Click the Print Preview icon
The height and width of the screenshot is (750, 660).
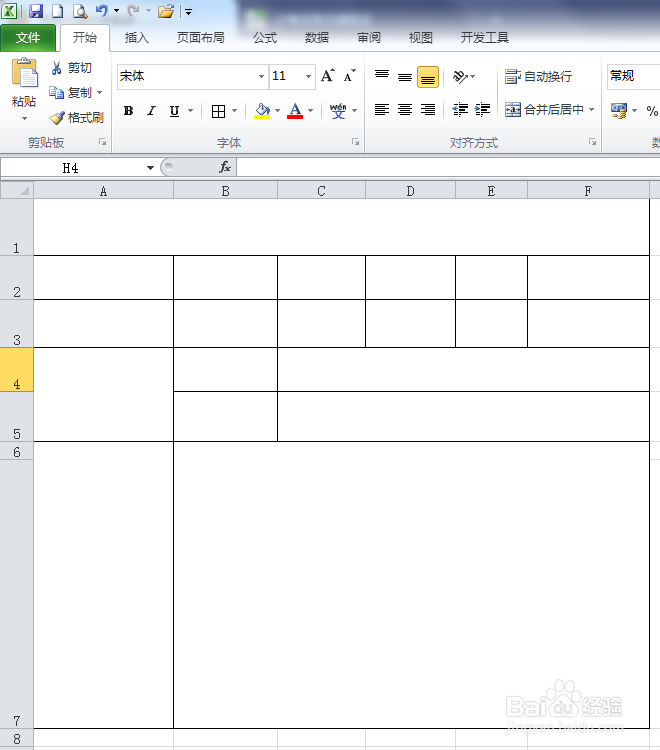[x=80, y=11]
